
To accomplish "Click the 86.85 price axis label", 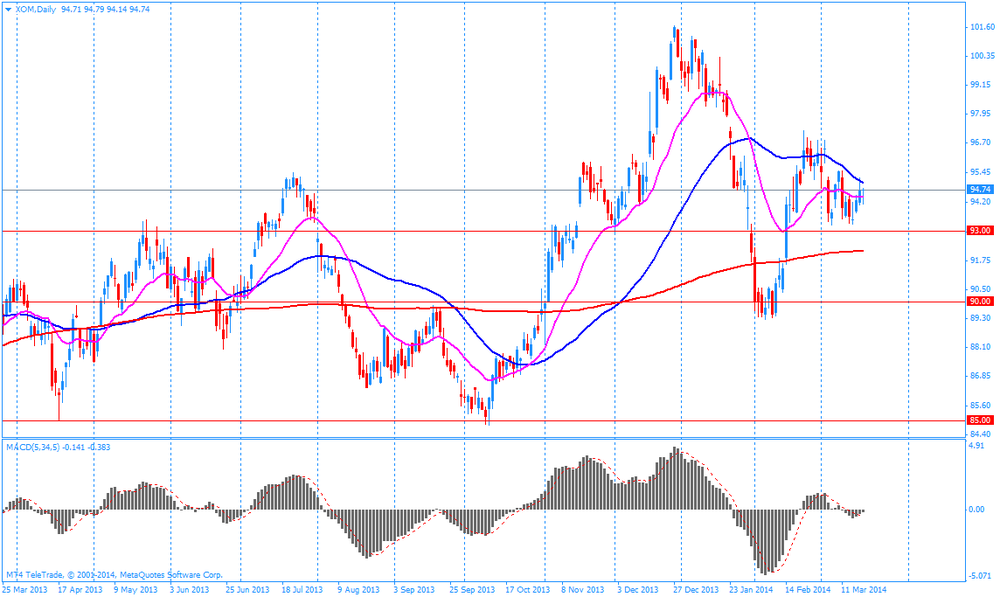I will (x=982, y=376).
